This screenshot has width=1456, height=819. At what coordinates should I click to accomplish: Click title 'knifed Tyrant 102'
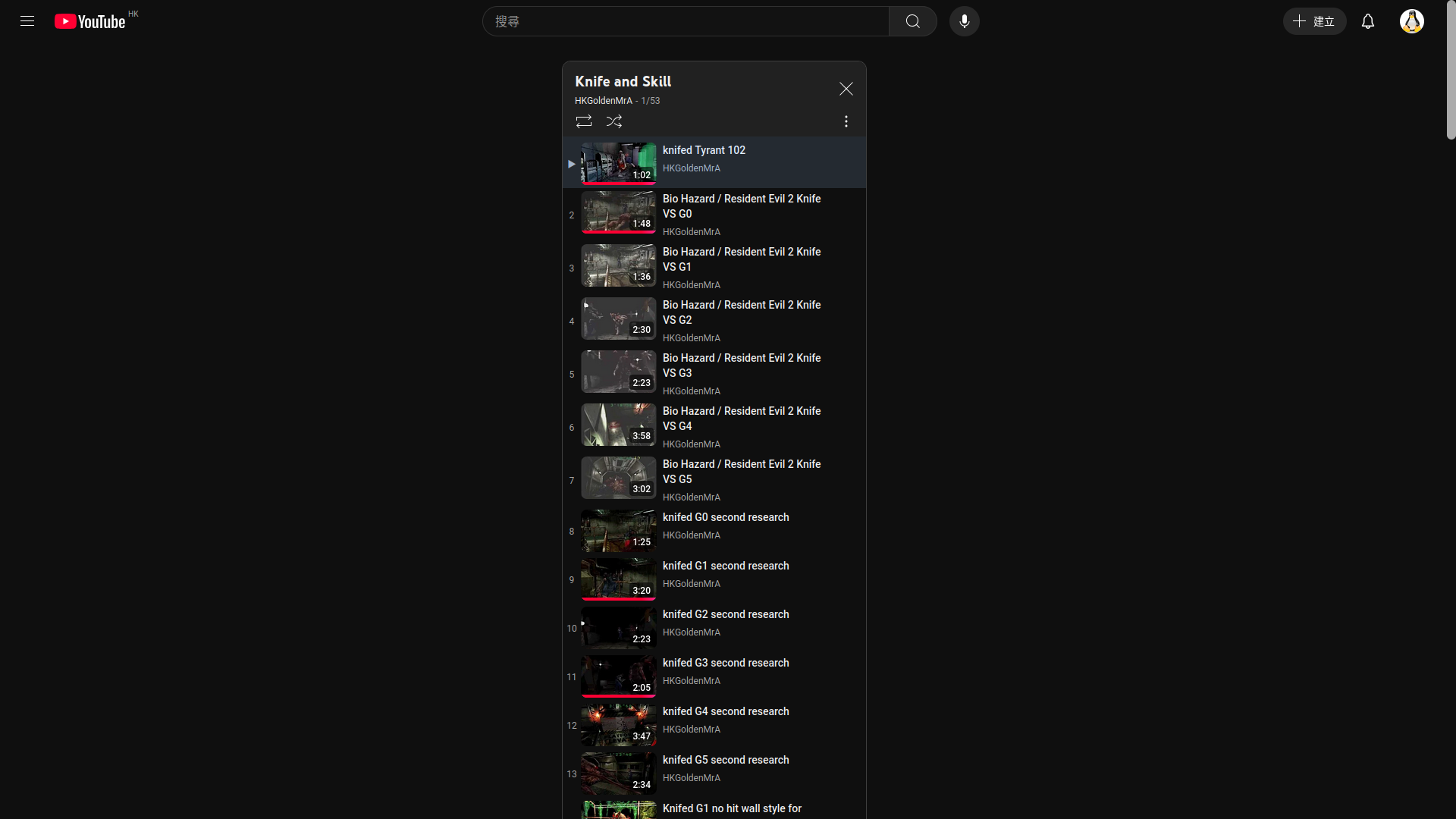[x=704, y=150]
